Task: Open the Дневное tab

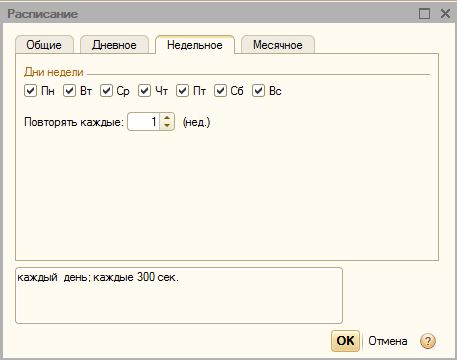Action: (x=114, y=45)
